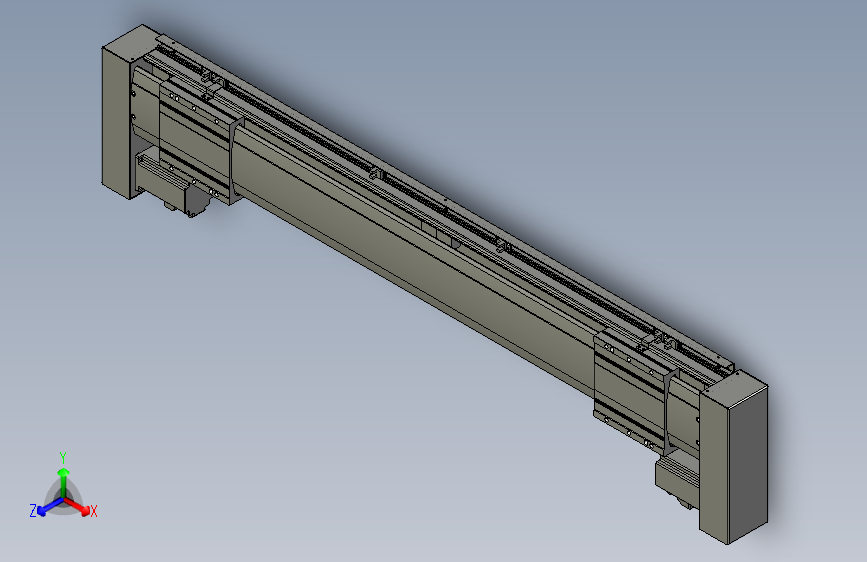Click the green Y axis arrow of the triad
The image size is (867, 562).
64,481
